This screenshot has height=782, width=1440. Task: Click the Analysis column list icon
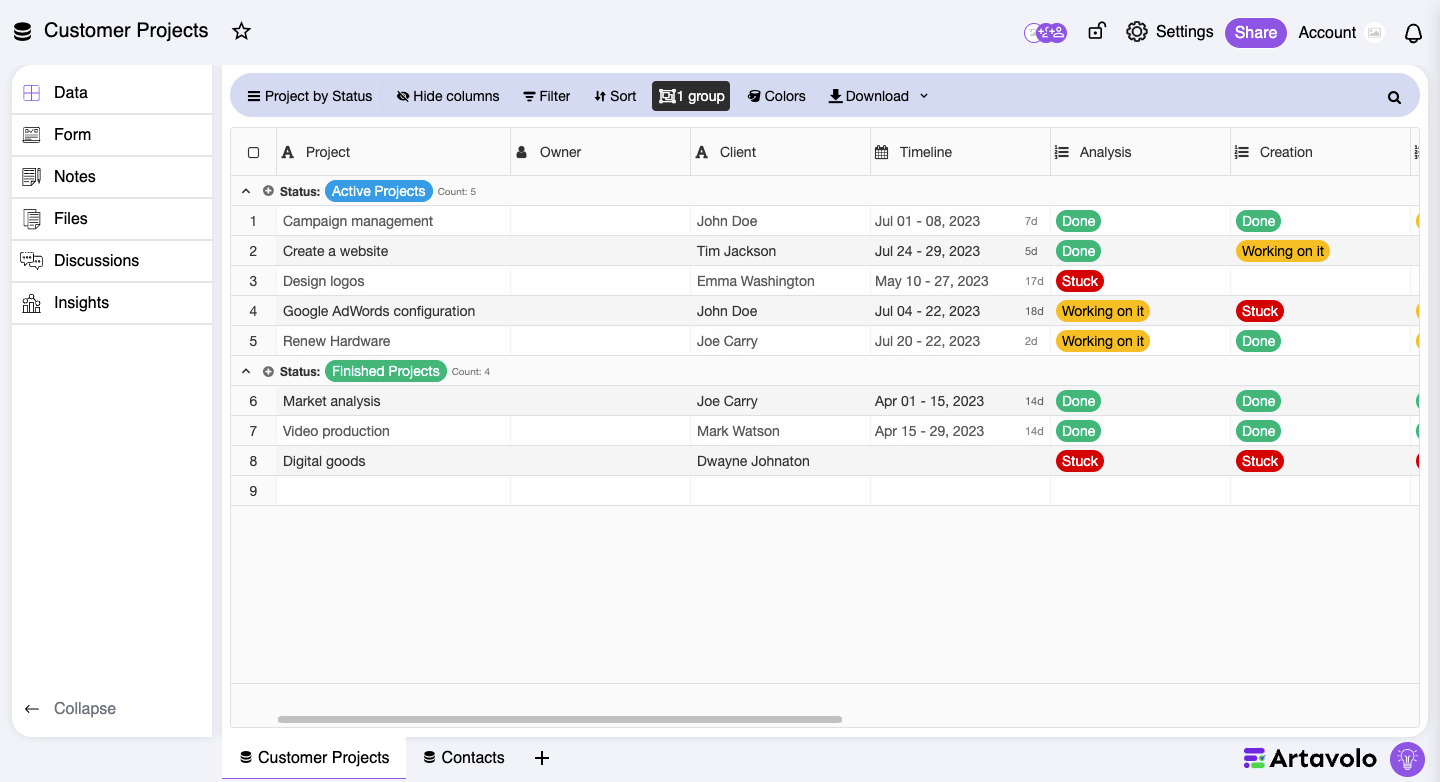click(1062, 152)
